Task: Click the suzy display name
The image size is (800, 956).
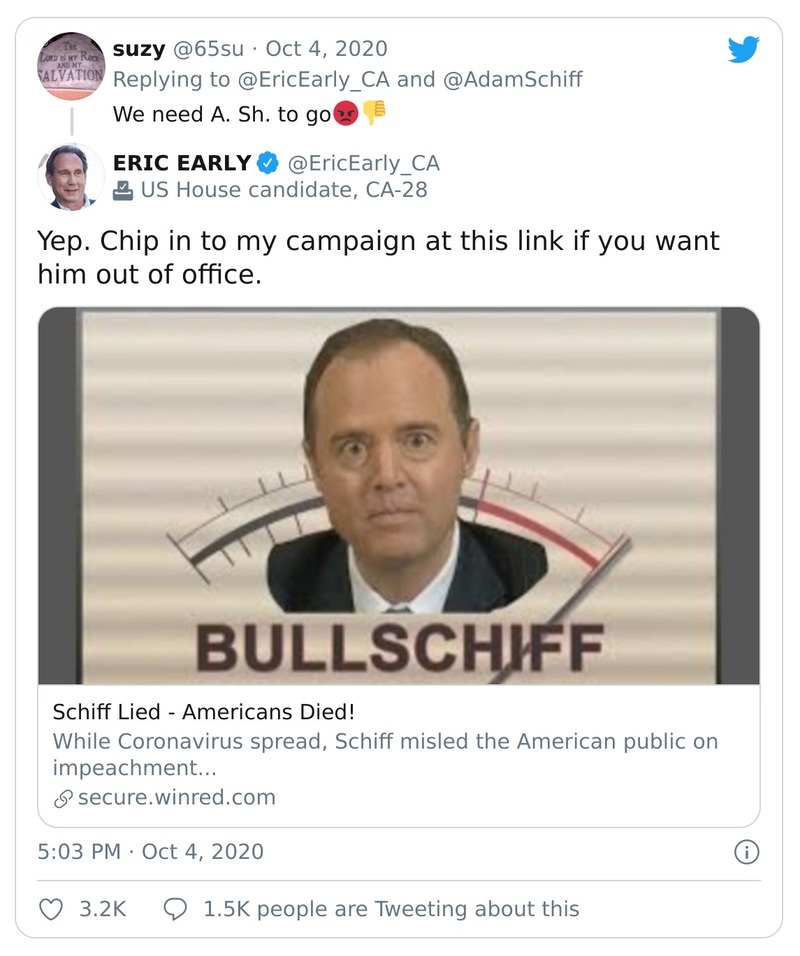Action: pyautogui.click(x=139, y=48)
